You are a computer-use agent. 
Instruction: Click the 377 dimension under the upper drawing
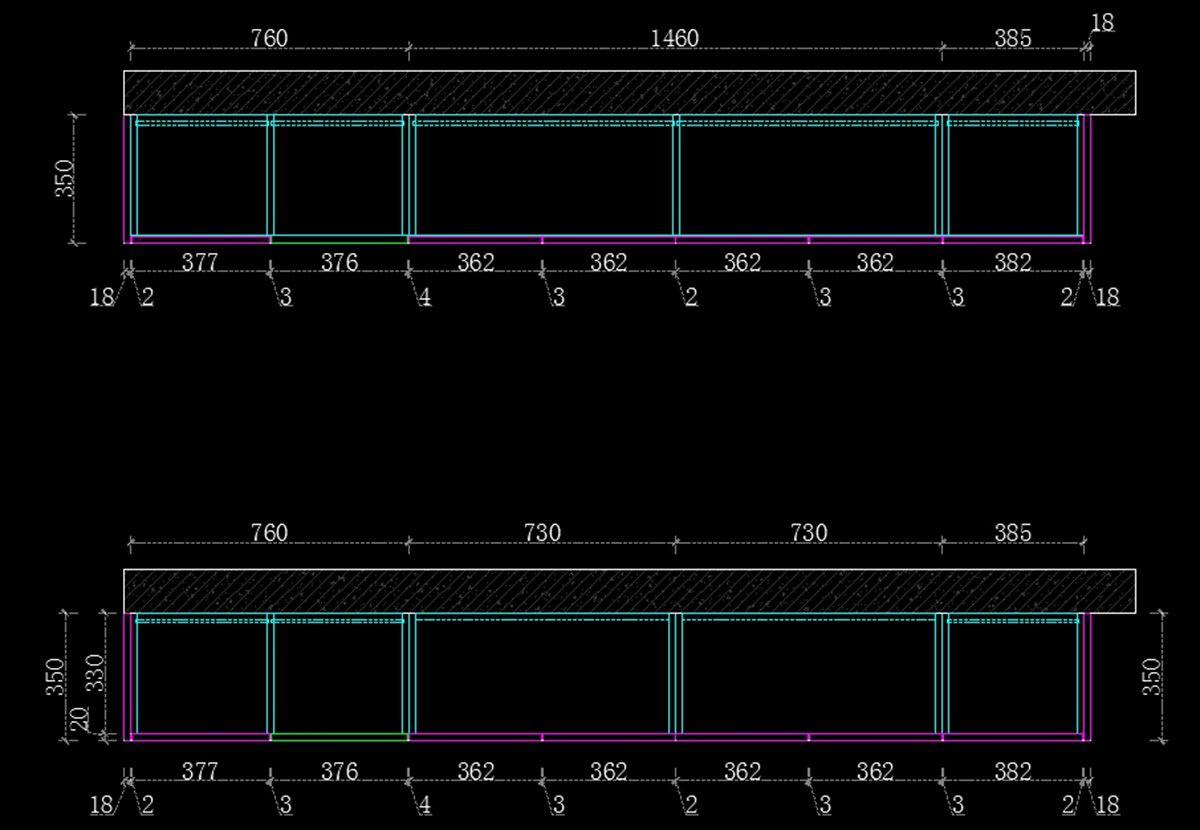point(200,263)
